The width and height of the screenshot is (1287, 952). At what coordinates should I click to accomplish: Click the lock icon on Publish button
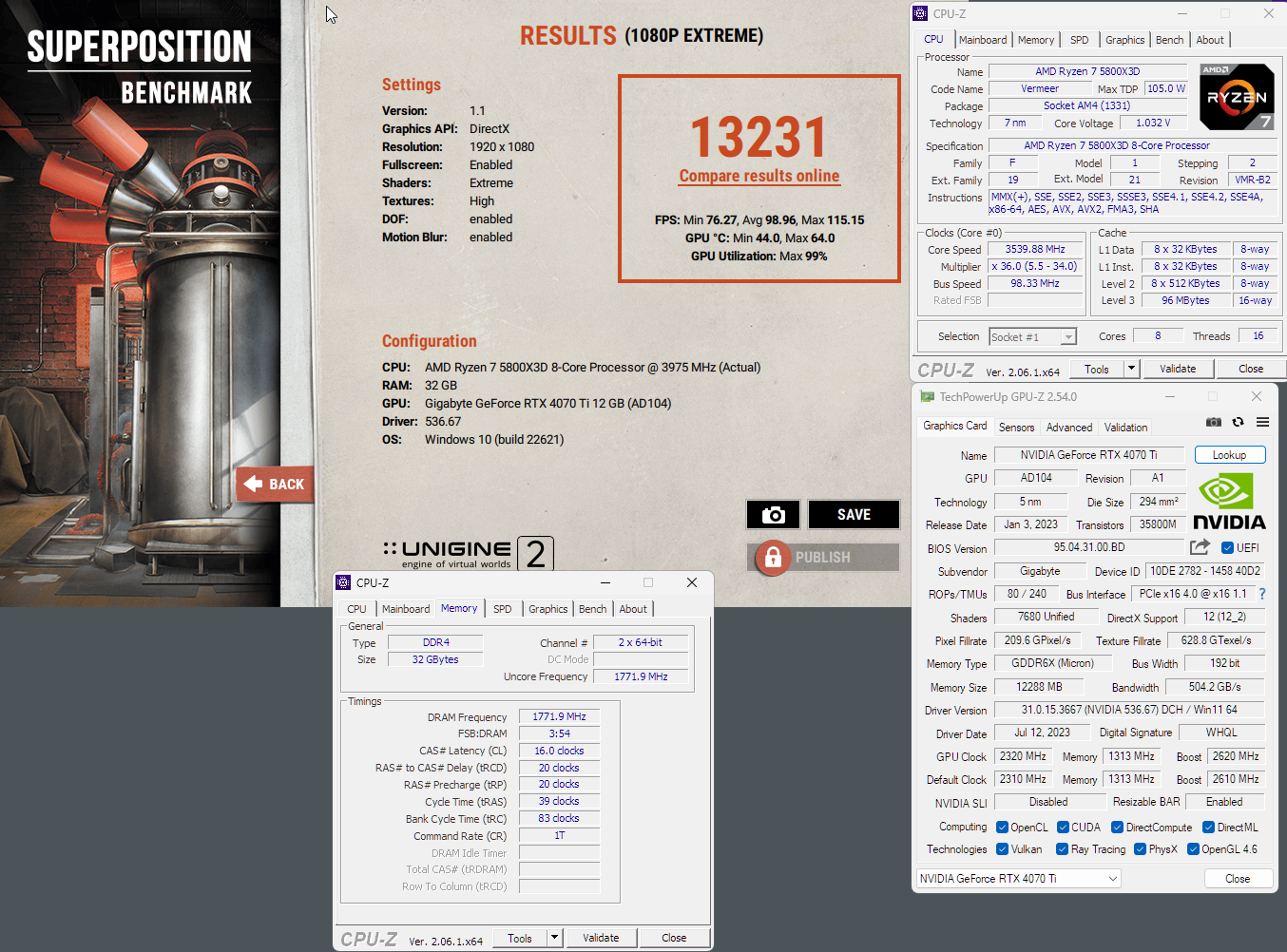pyautogui.click(x=773, y=557)
